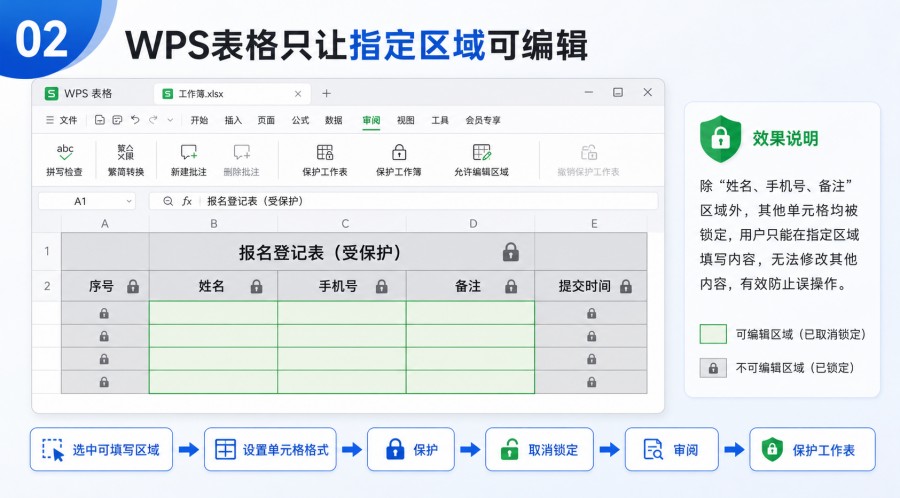The height and width of the screenshot is (498, 900).
Task: Click the 报名登记表（受保护）title cell
Action: [x=342, y=252]
